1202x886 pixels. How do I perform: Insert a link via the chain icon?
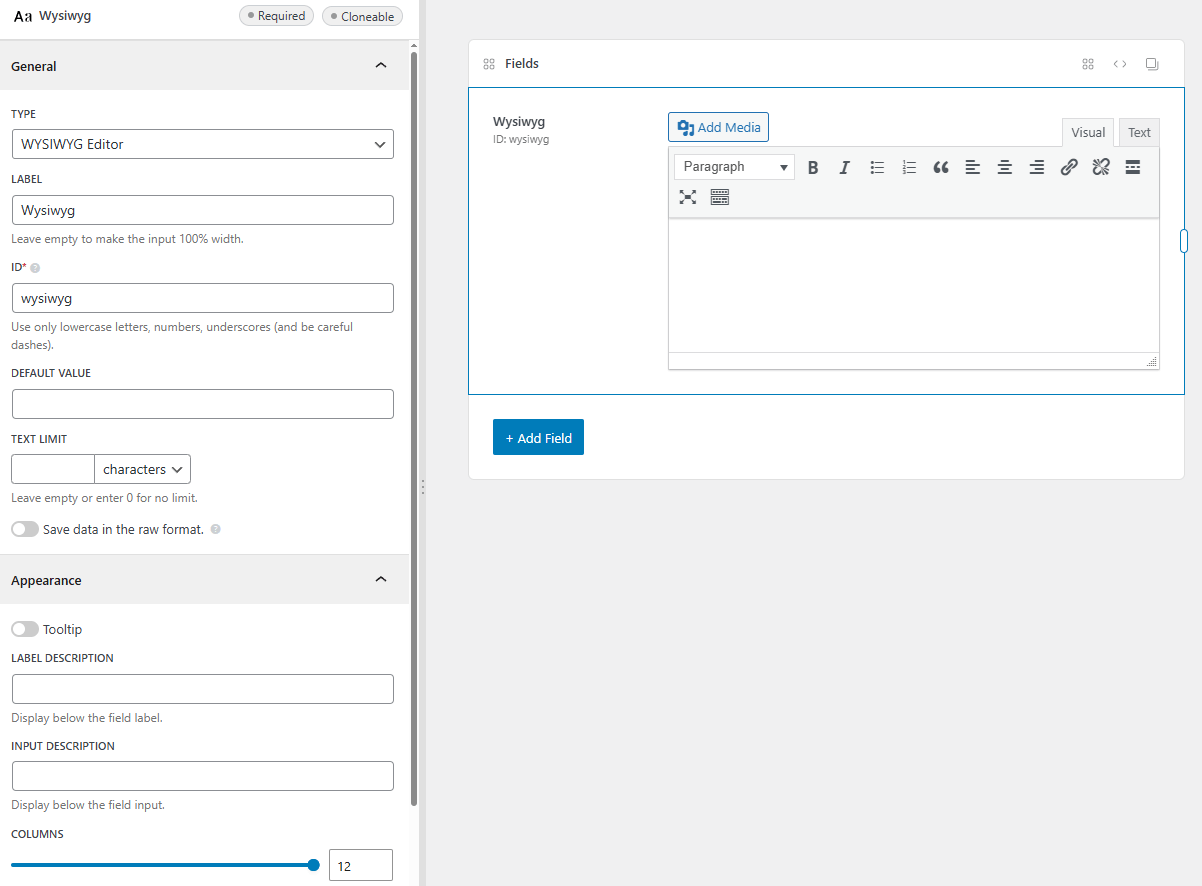coord(1068,167)
